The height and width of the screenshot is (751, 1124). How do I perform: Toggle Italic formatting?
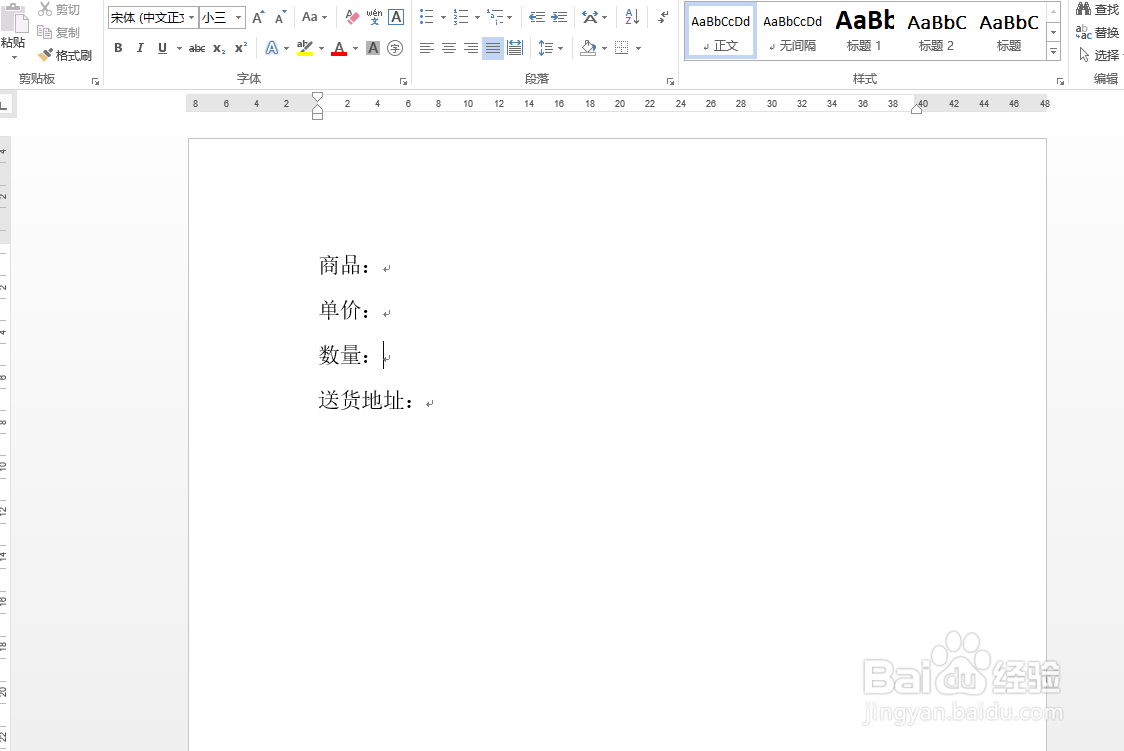coord(140,48)
